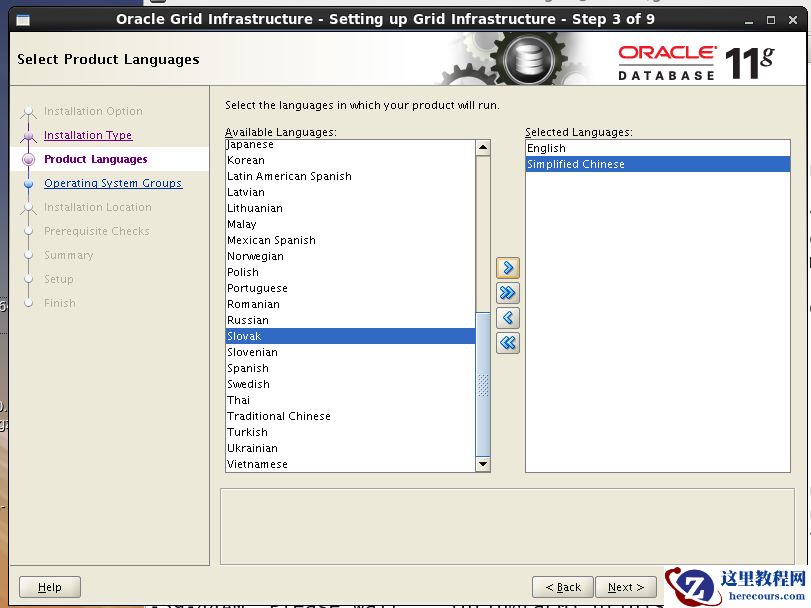Click the window menu icon in title bar
The width and height of the screenshot is (811, 608).
click(23, 20)
